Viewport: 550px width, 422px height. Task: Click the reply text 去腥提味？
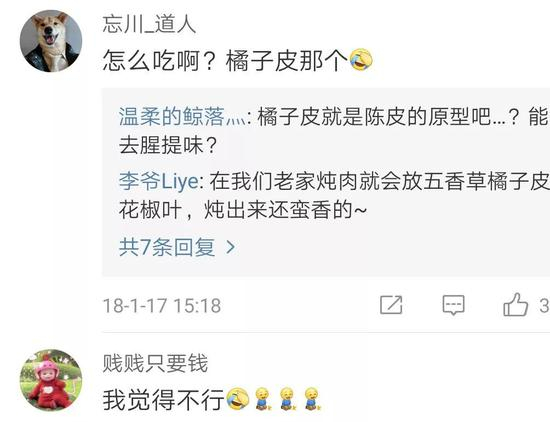168,145
